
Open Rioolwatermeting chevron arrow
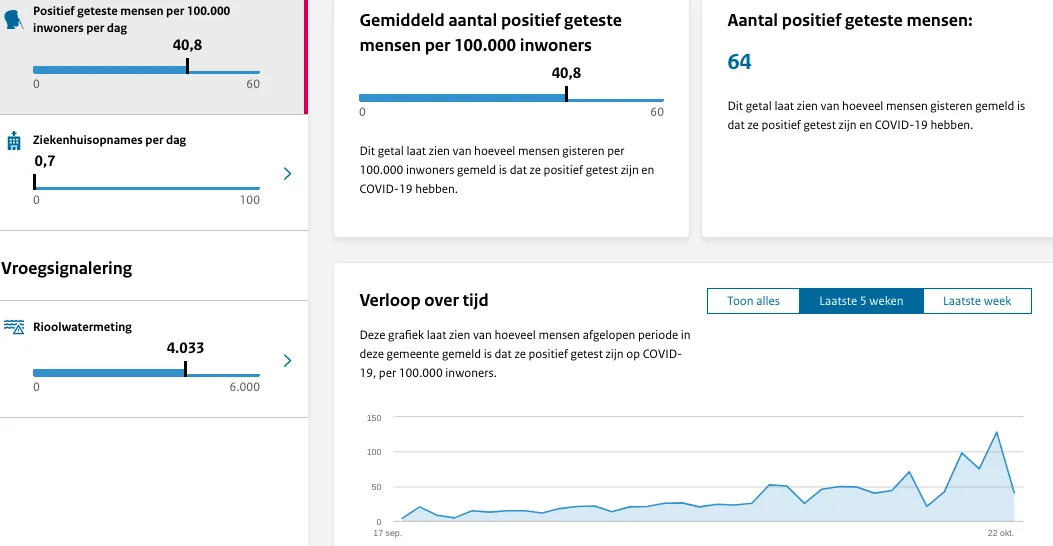pos(287,361)
